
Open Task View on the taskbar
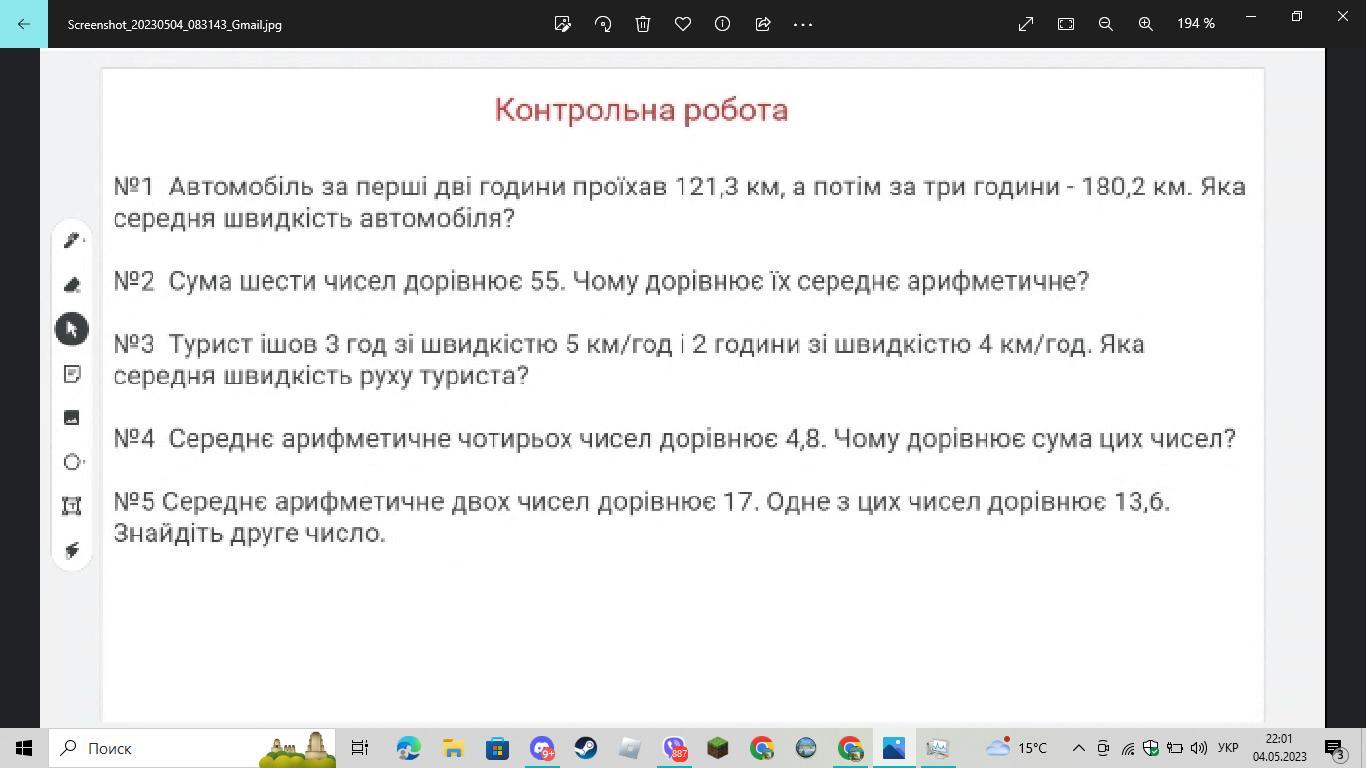point(360,748)
